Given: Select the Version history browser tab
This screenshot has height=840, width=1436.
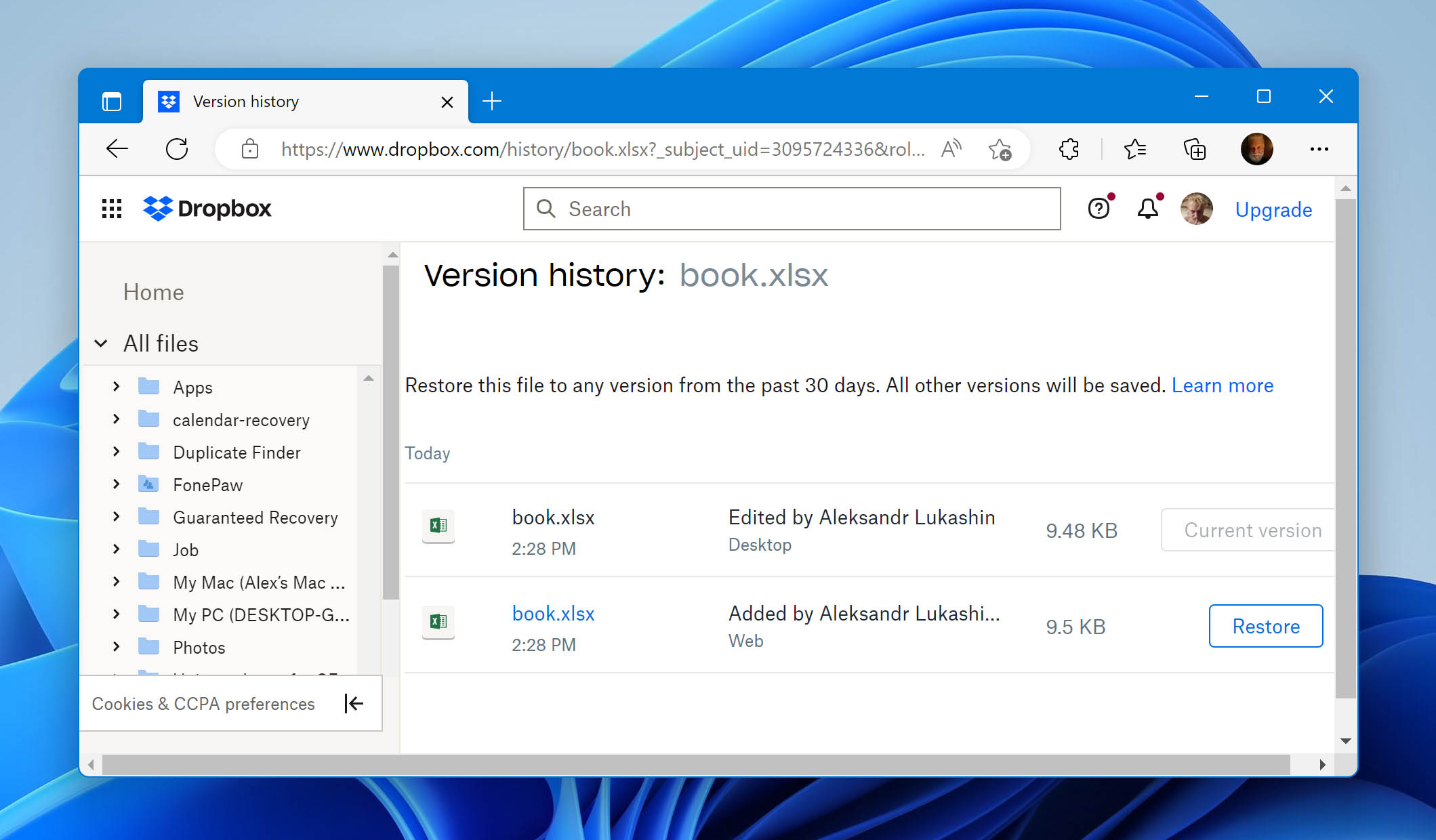Looking at the screenshot, I should (x=245, y=101).
